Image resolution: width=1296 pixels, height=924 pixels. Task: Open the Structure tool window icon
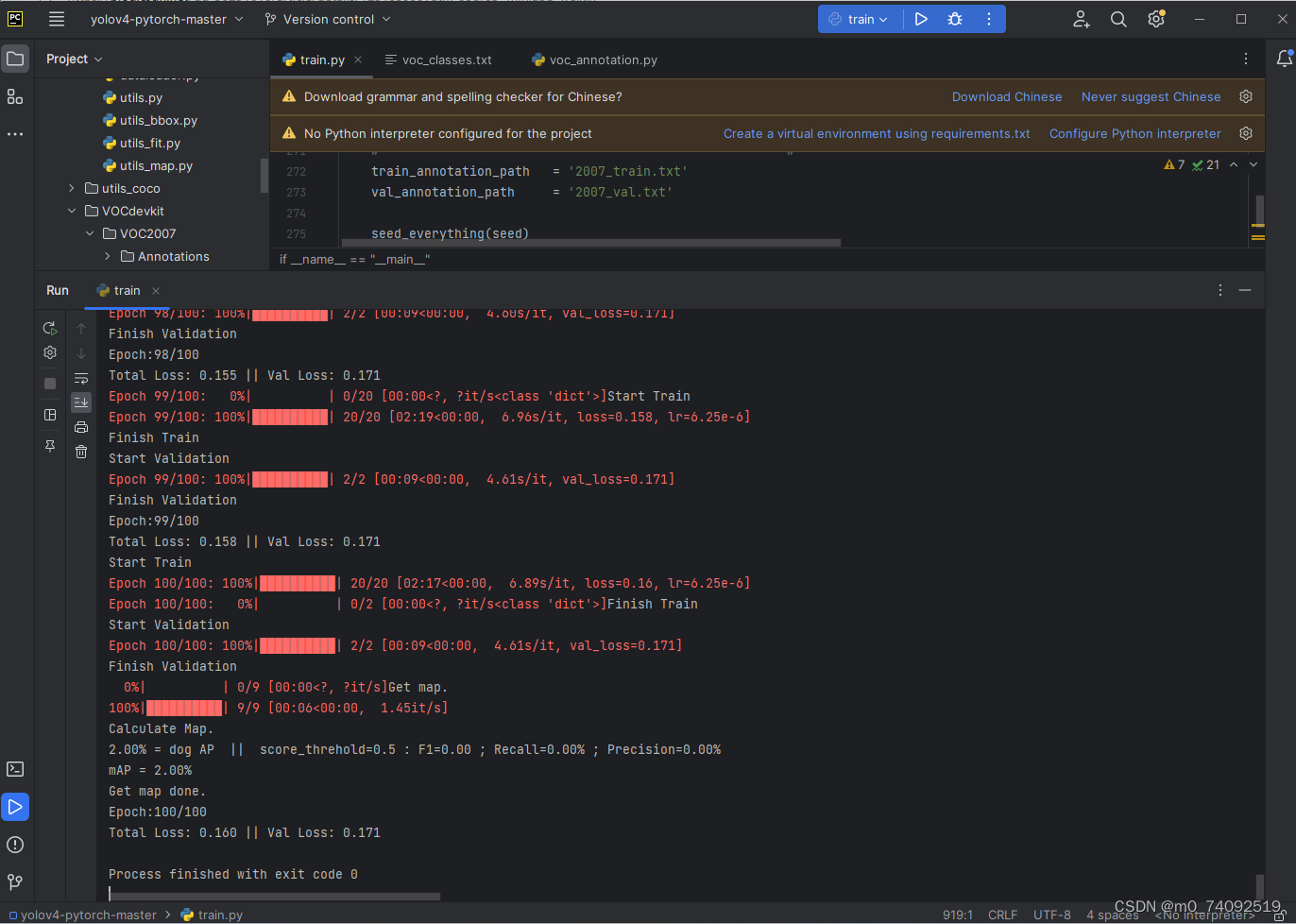[15, 96]
